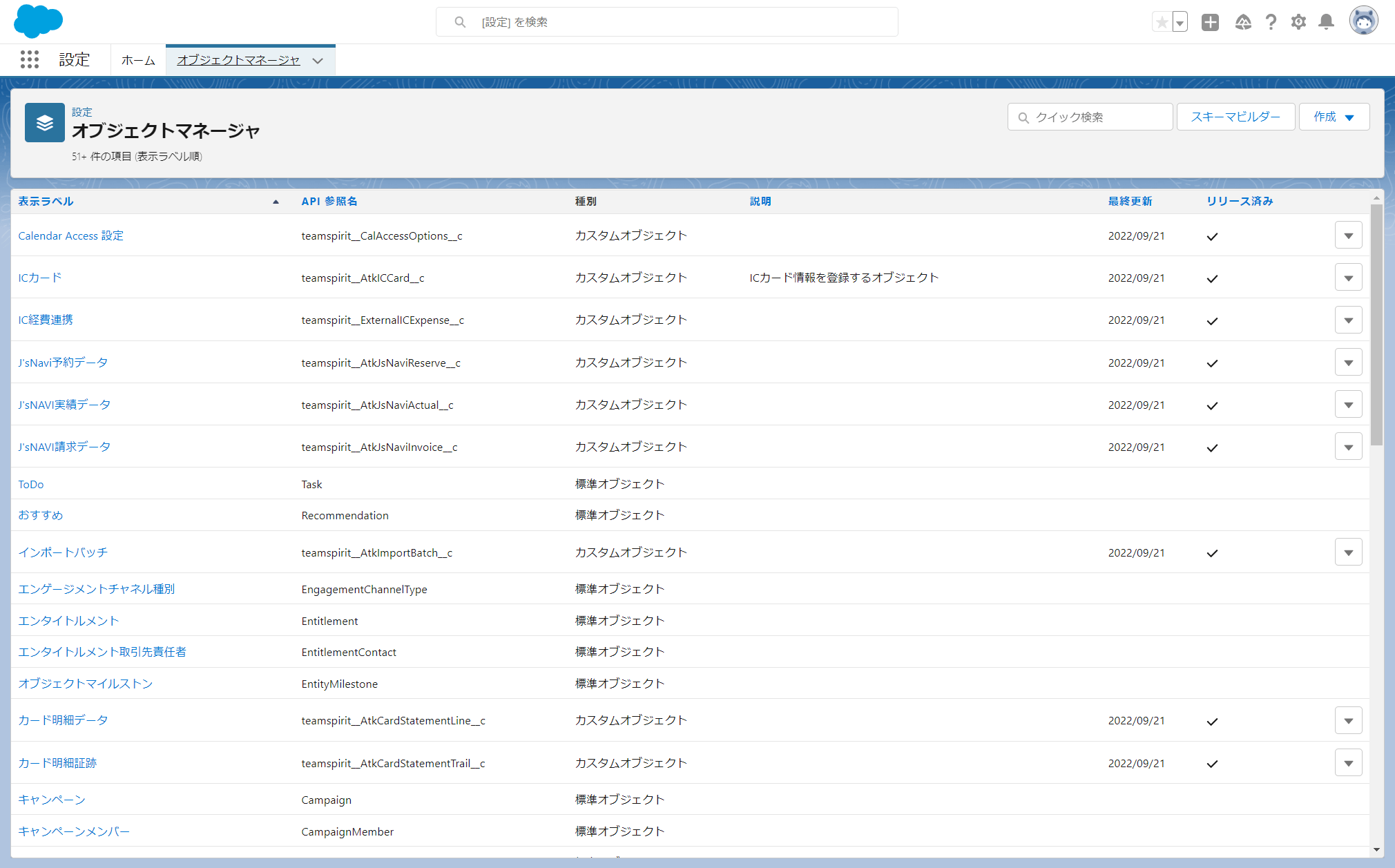Open the notifications bell

(x=1326, y=22)
